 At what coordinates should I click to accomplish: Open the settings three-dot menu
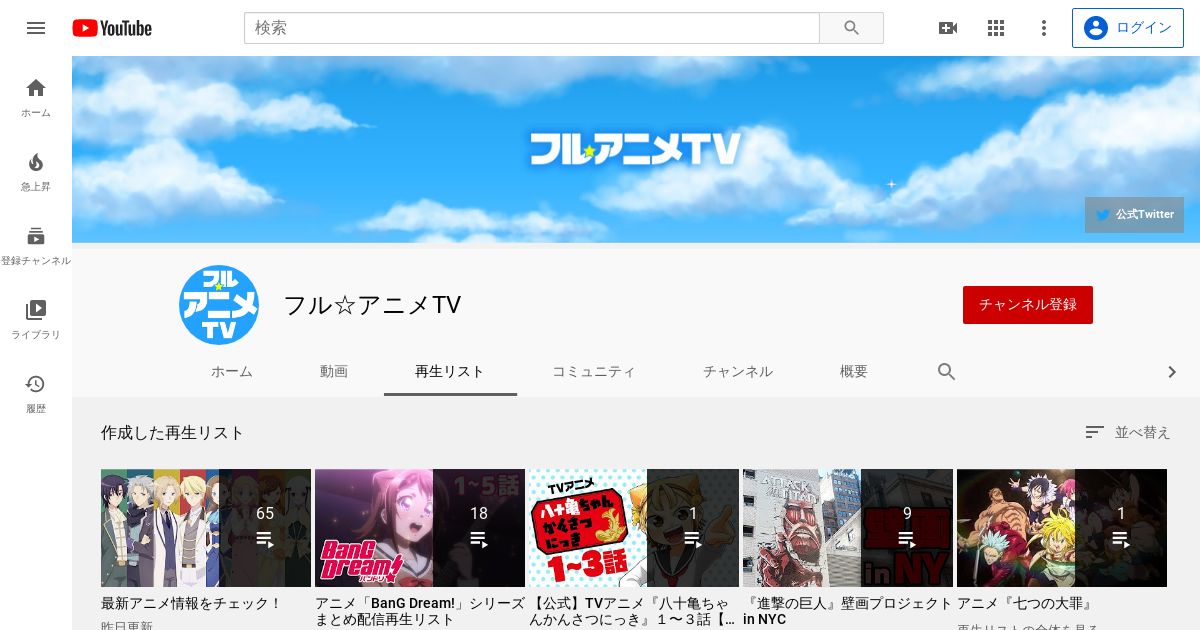pos(1044,28)
